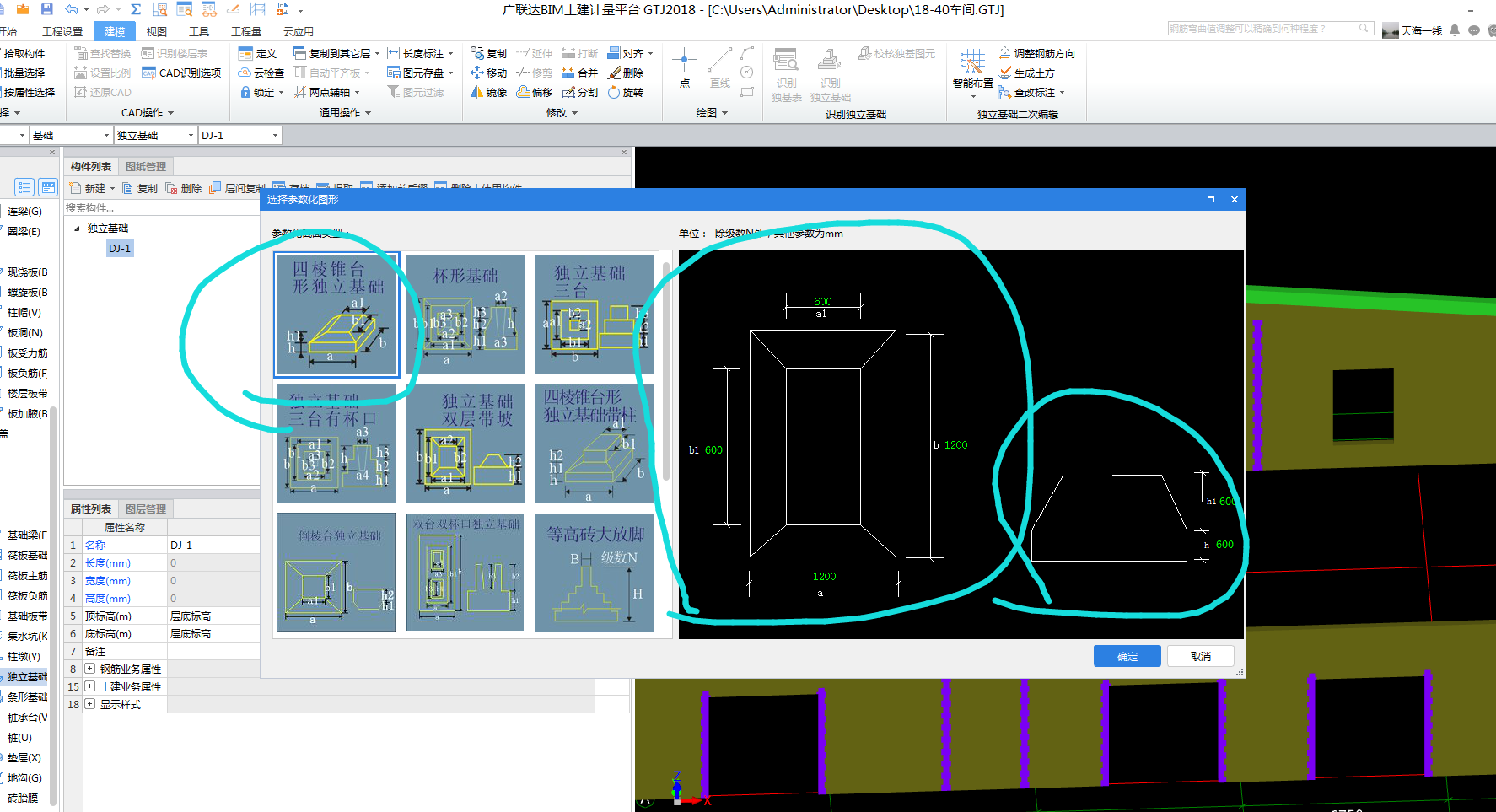This screenshot has height=812, width=1496.
Task: Click 删除 delete in 修改 group
Action: click(x=626, y=73)
